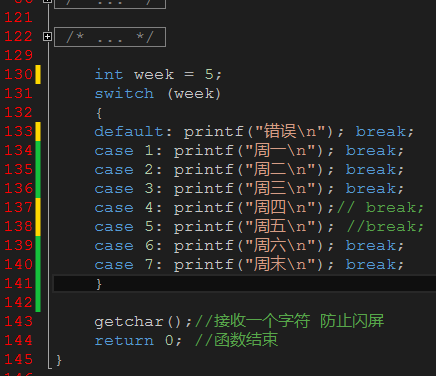Click line number 130 in the gutter

[18, 74]
